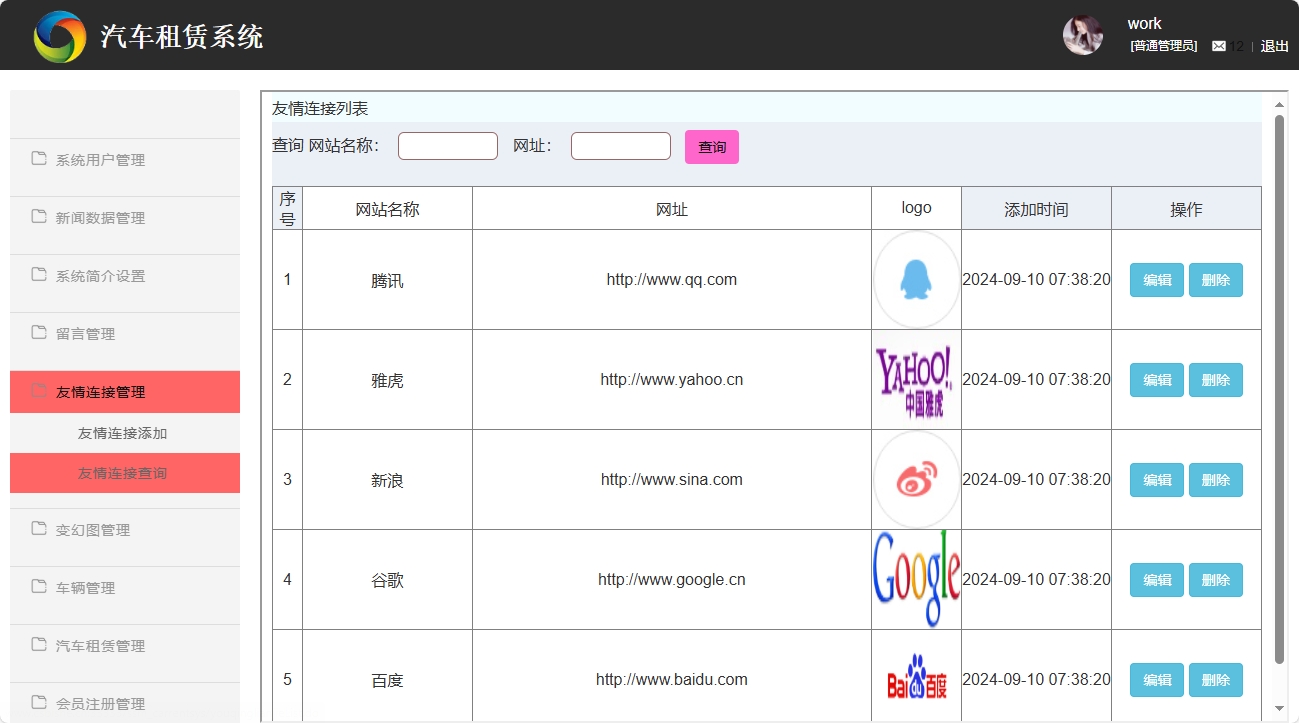Open the mail envelope icon in the header
1299x723 pixels.
click(x=1220, y=45)
